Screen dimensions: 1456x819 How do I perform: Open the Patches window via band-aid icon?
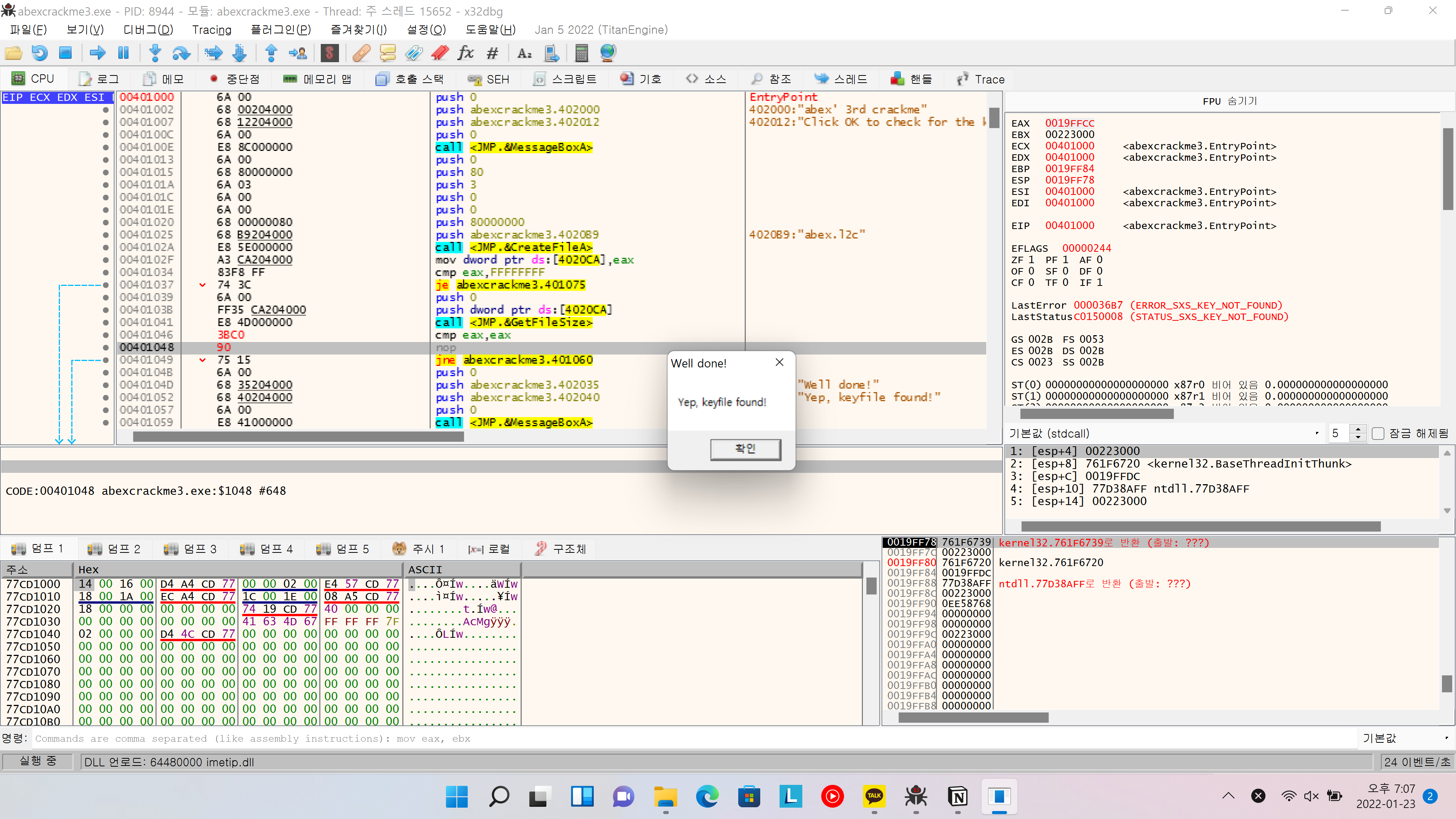coord(362,53)
